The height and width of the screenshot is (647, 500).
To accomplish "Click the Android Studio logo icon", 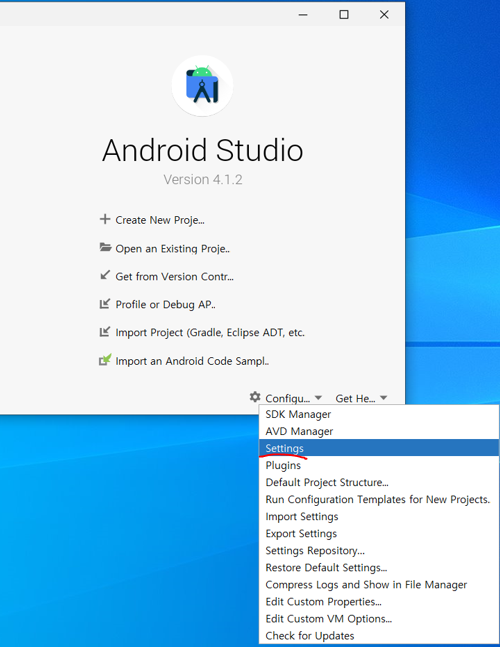I will point(202,85).
